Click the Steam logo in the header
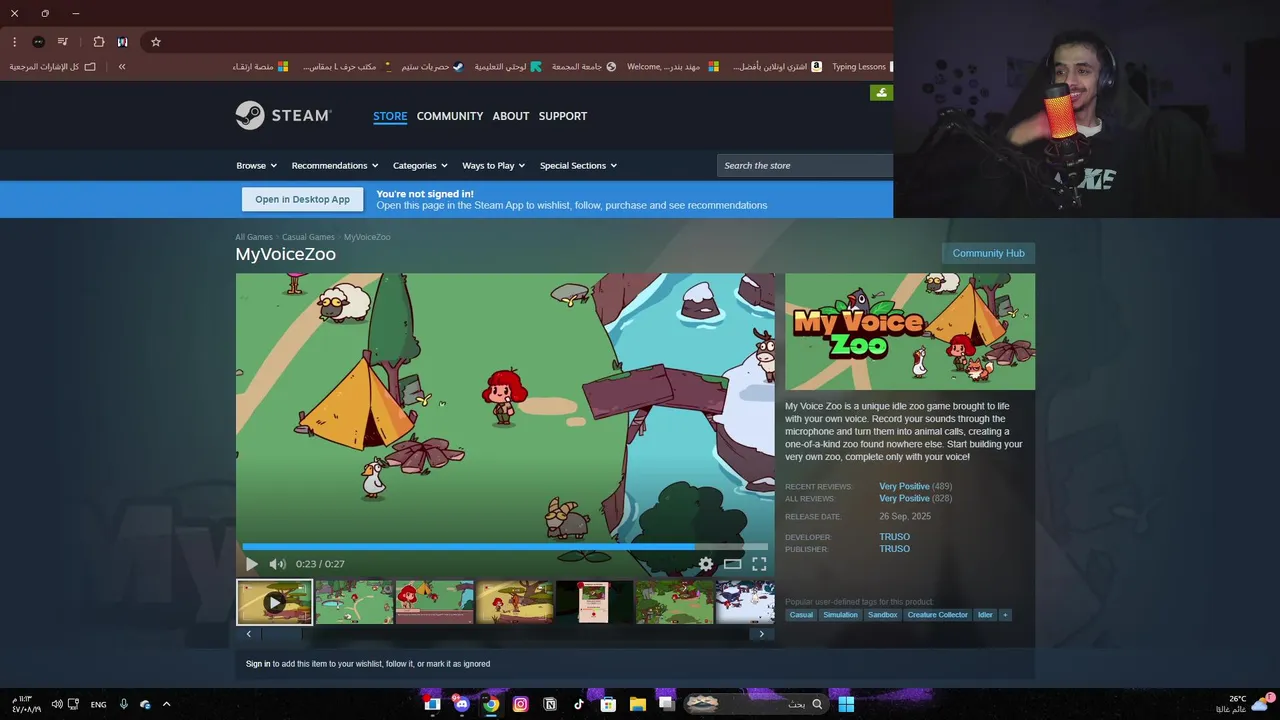 pyautogui.click(x=283, y=115)
